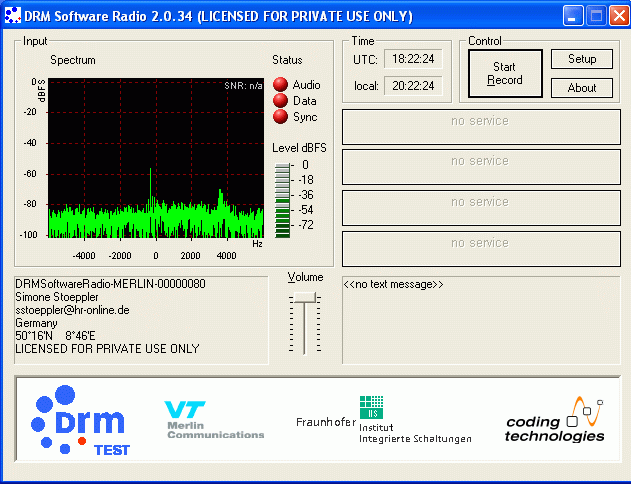Click the DRMSoftwareRadio-MERLIN-00000080 license line
631x484 pixels.
(x=110, y=284)
